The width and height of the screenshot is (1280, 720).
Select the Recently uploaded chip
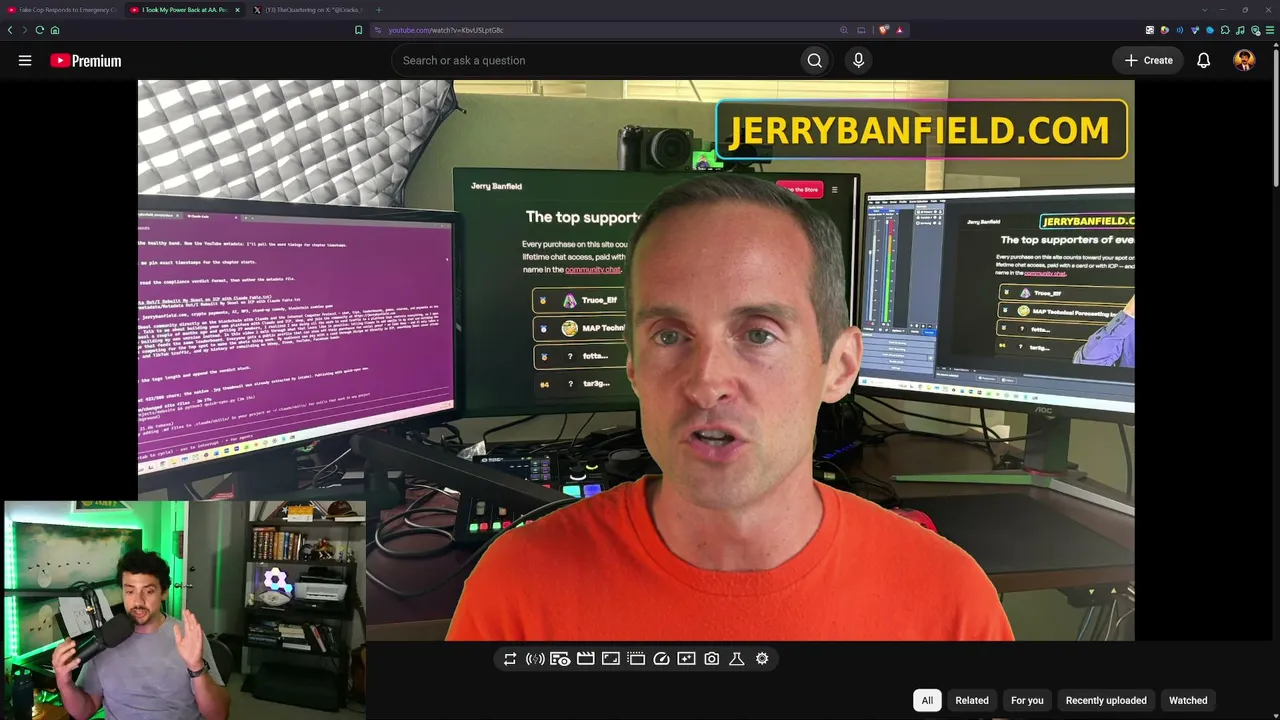click(1106, 700)
